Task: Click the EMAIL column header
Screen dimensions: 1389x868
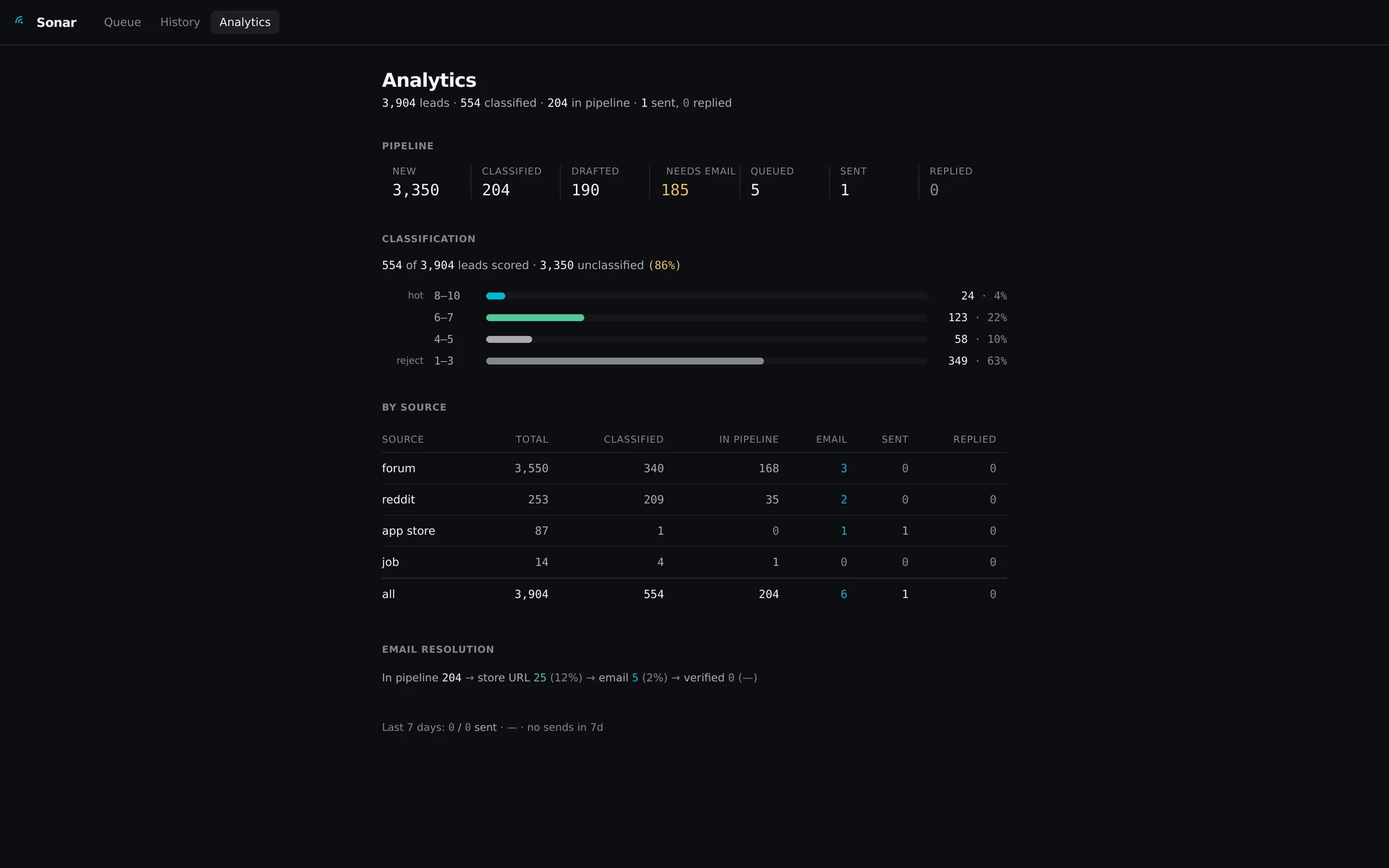Action: [x=831, y=440]
